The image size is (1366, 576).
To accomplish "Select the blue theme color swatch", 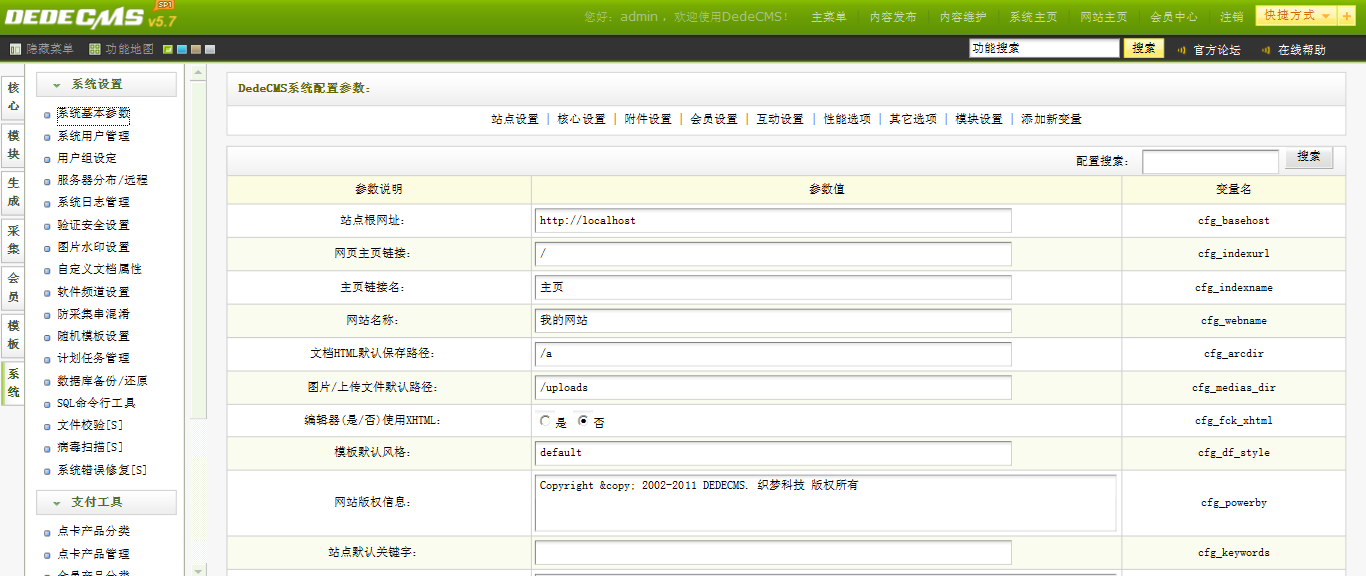I will (180, 47).
